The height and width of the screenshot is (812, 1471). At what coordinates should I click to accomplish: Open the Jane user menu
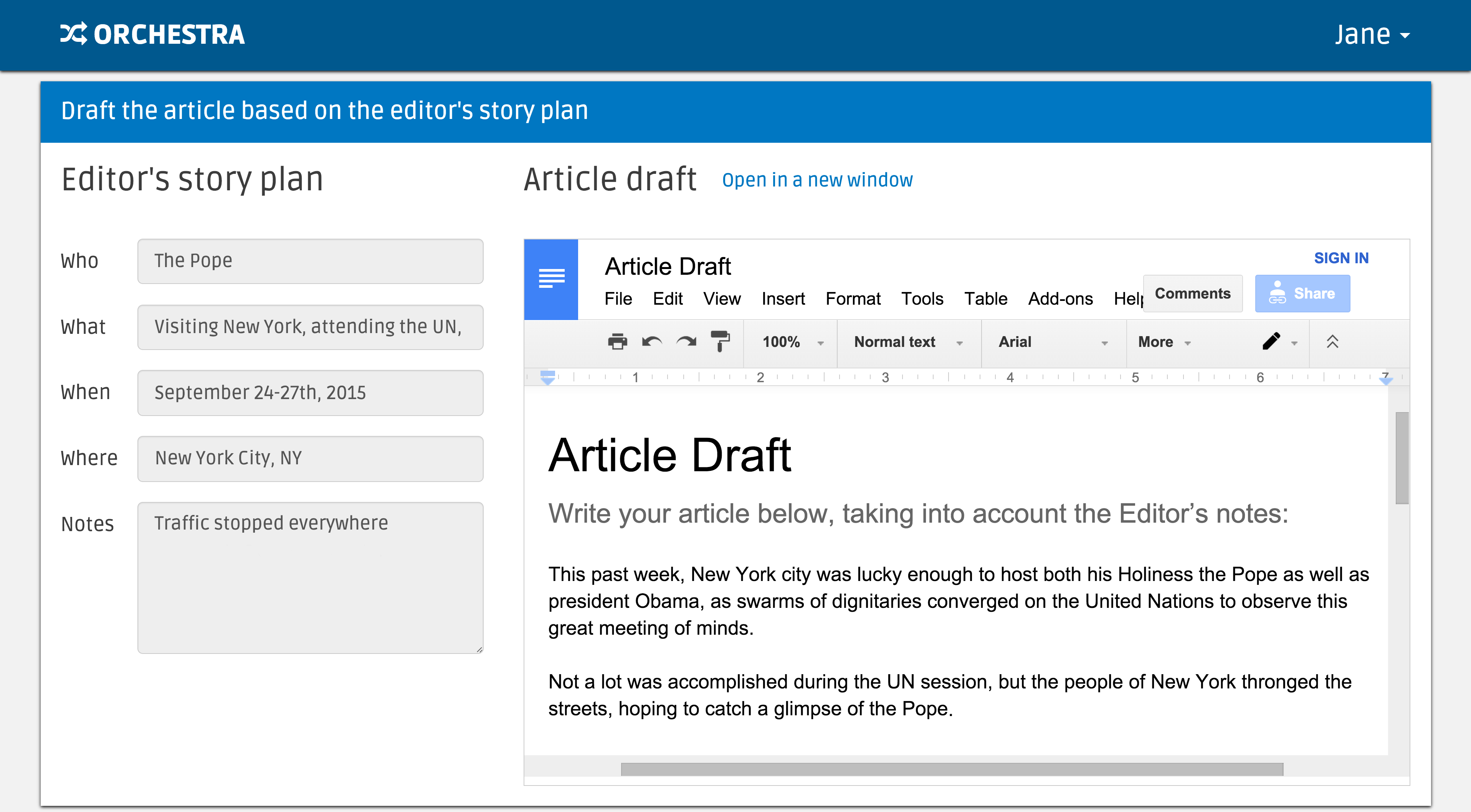pos(1372,35)
